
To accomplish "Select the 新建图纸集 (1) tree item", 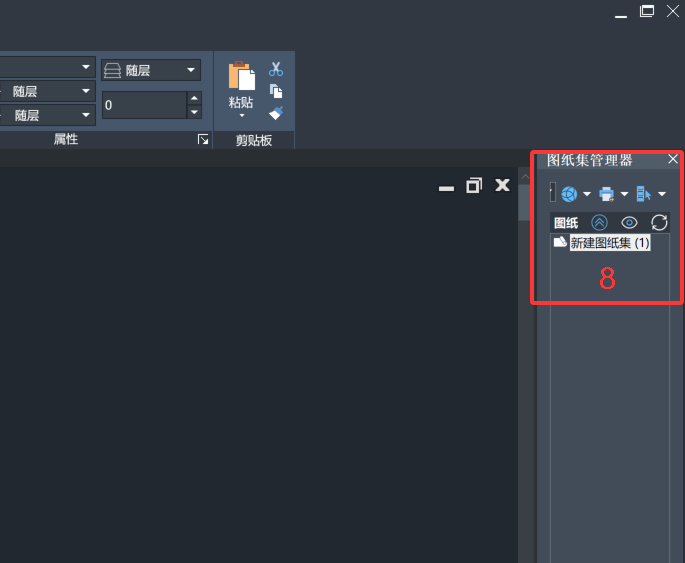I will tap(610, 243).
